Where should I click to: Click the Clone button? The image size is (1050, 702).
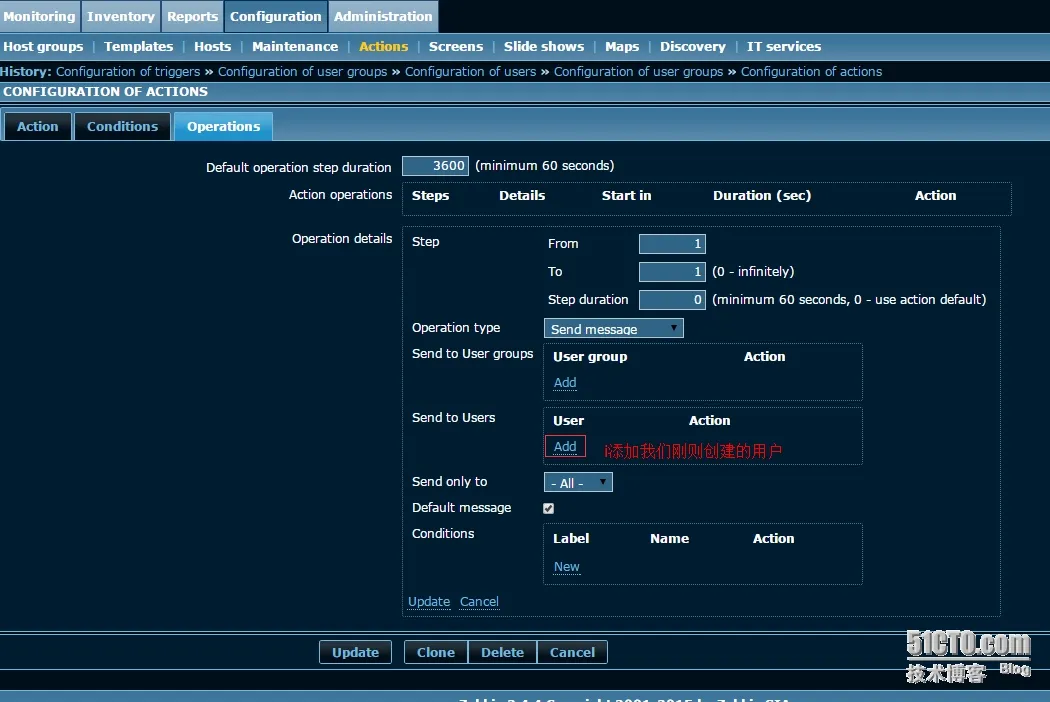click(436, 652)
